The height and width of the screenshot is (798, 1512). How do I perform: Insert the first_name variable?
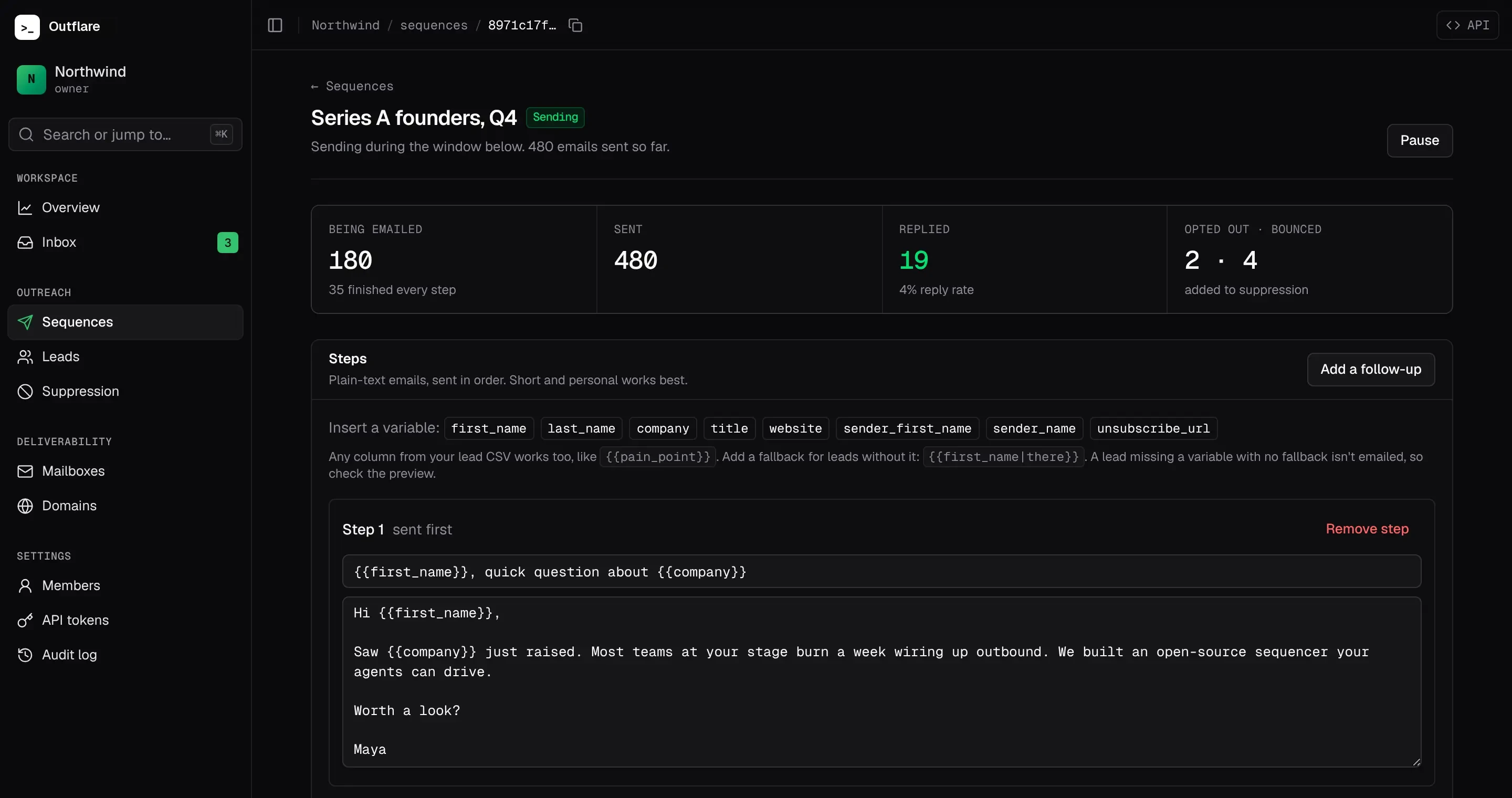pyautogui.click(x=488, y=428)
